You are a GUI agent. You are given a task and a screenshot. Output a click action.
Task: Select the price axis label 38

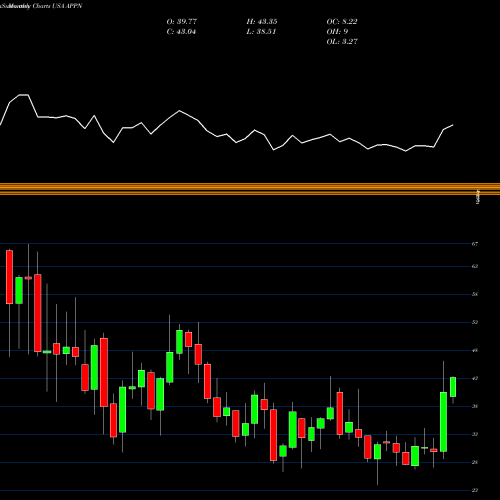[475, 406]
